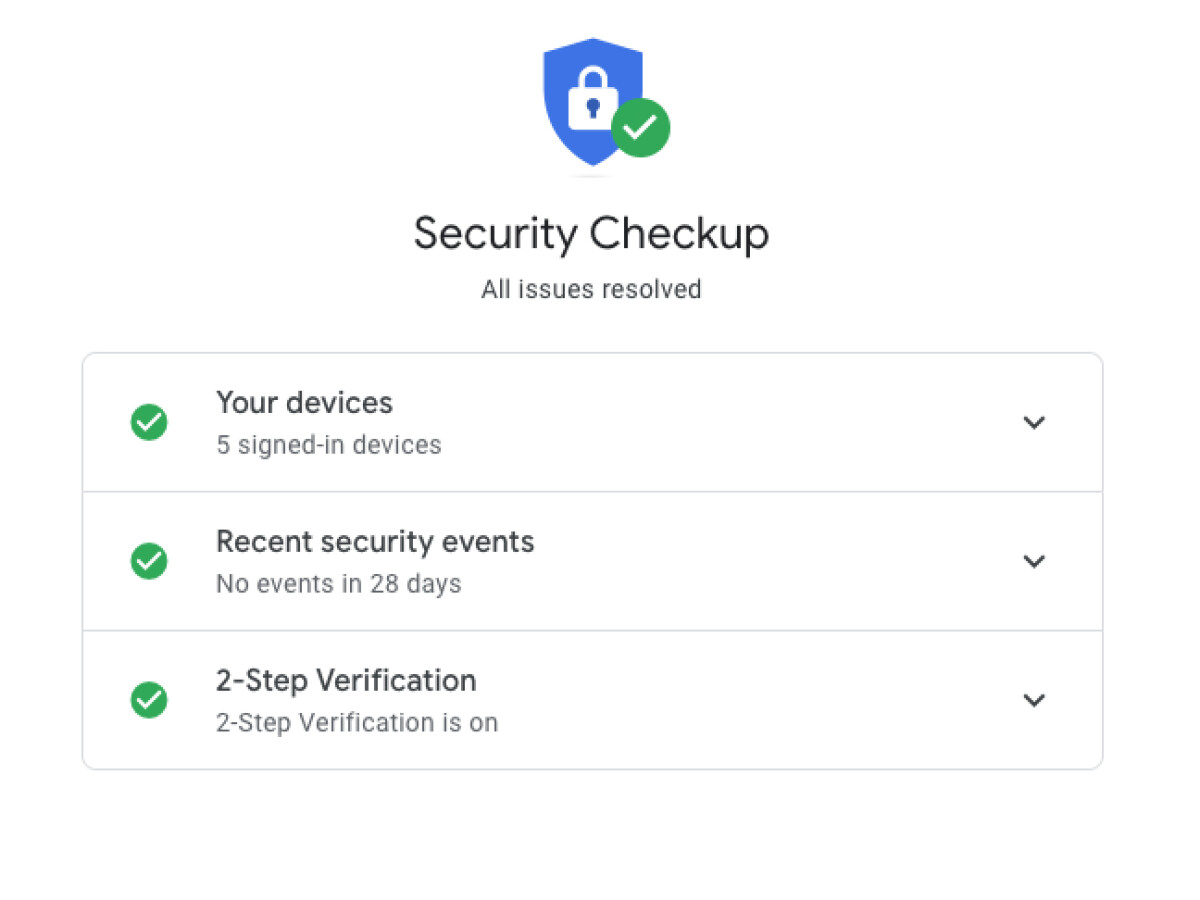
Task: Click the Security Checkup page title
Action: [x=591, y=234]
